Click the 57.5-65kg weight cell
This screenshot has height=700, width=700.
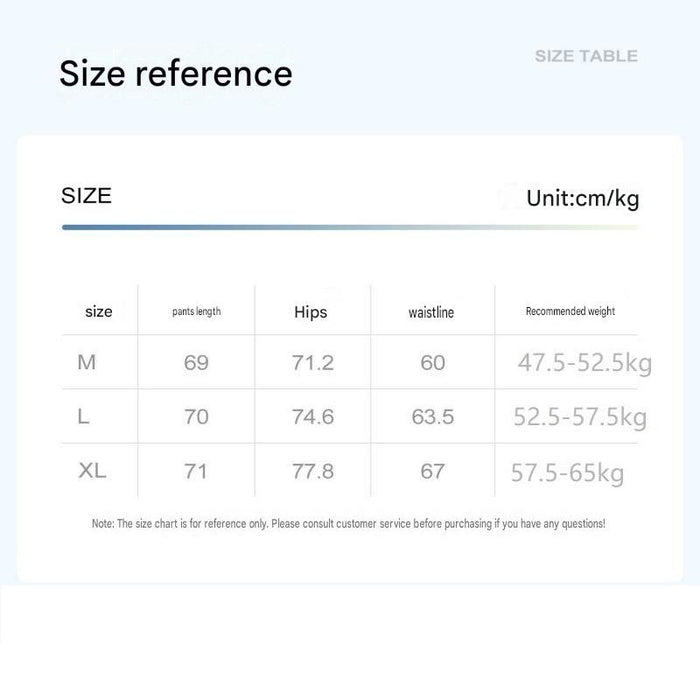567,473
